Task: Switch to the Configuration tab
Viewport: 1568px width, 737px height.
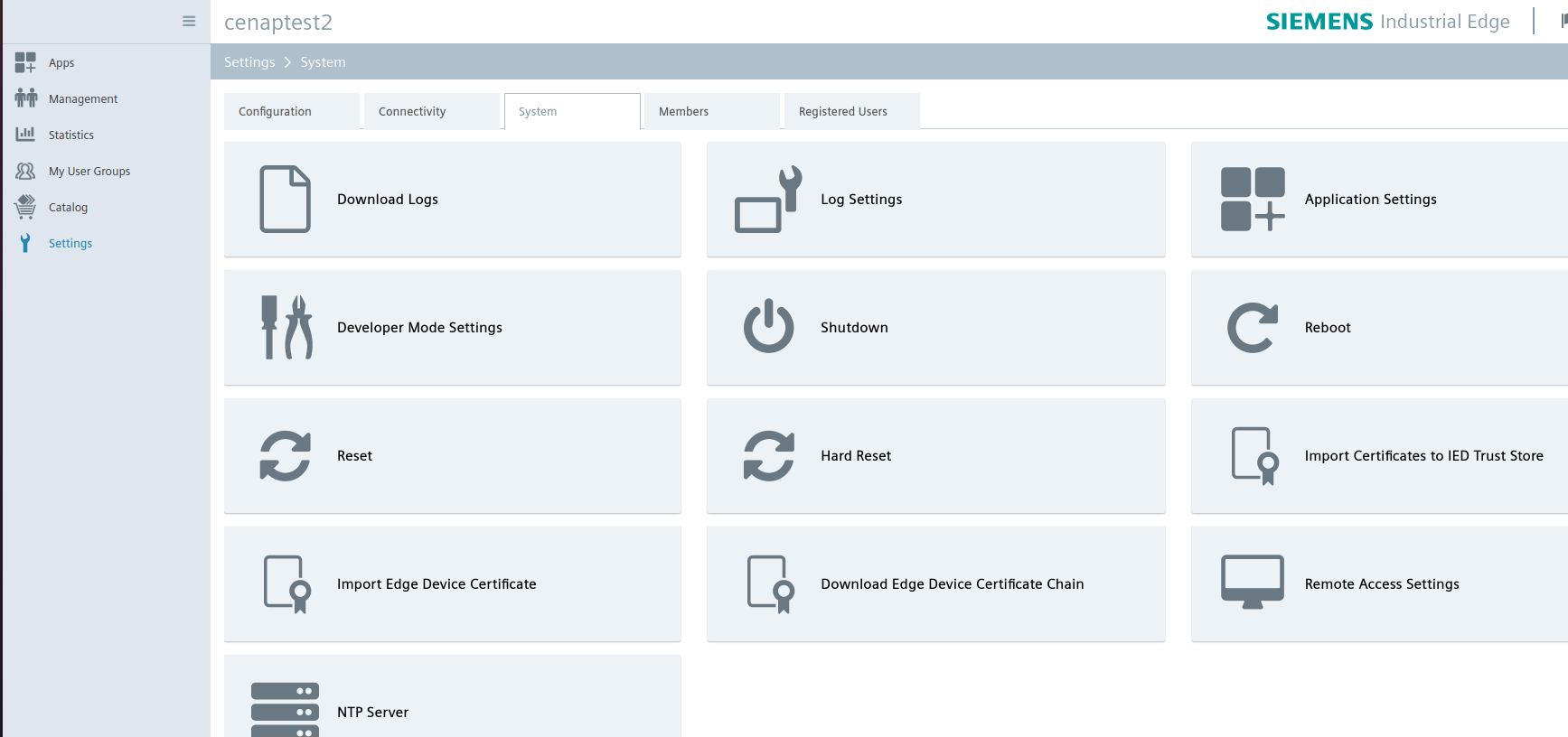Action: tap(291, 112)
